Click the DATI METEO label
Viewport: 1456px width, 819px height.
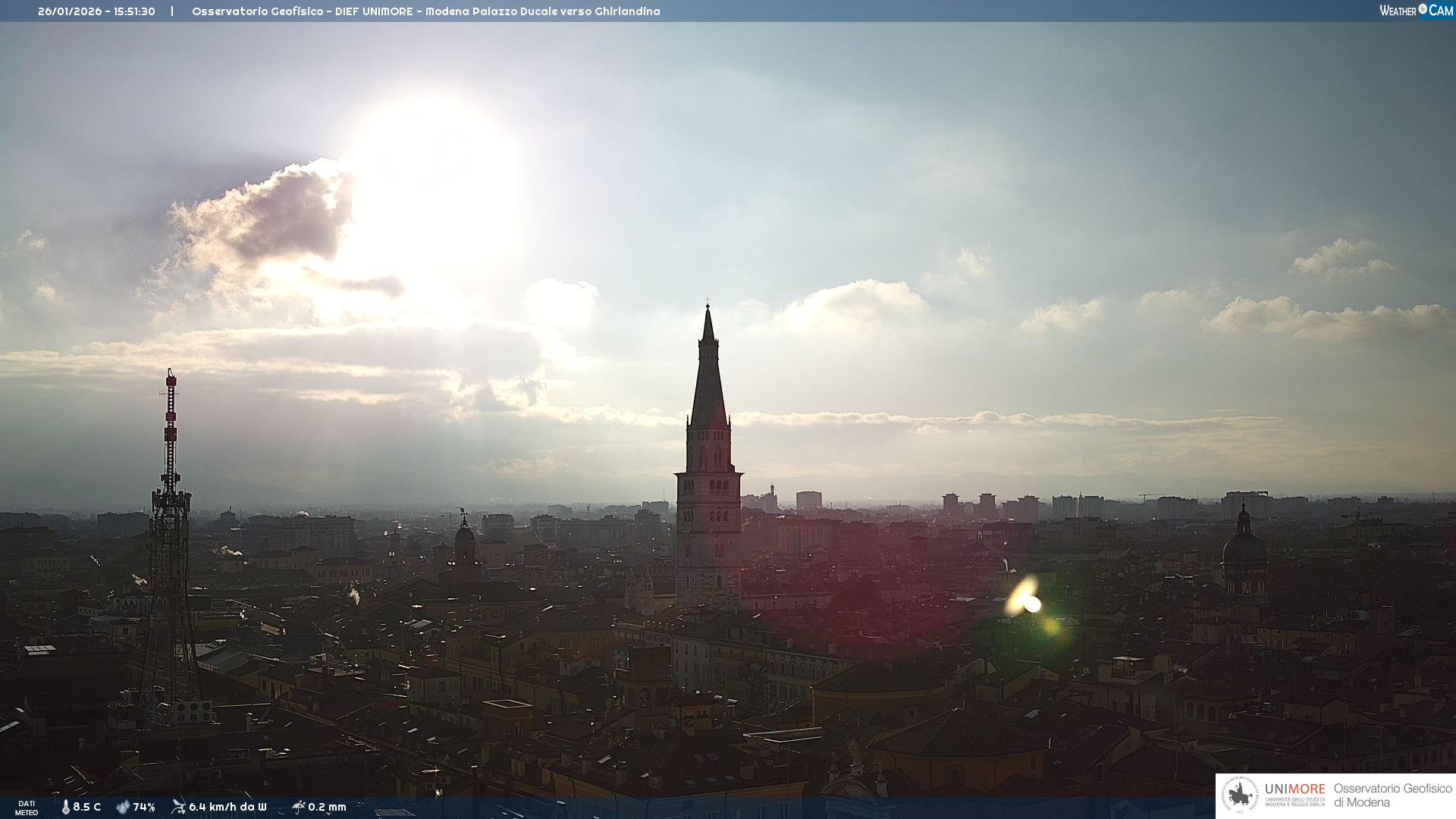[x=27, y=808]
